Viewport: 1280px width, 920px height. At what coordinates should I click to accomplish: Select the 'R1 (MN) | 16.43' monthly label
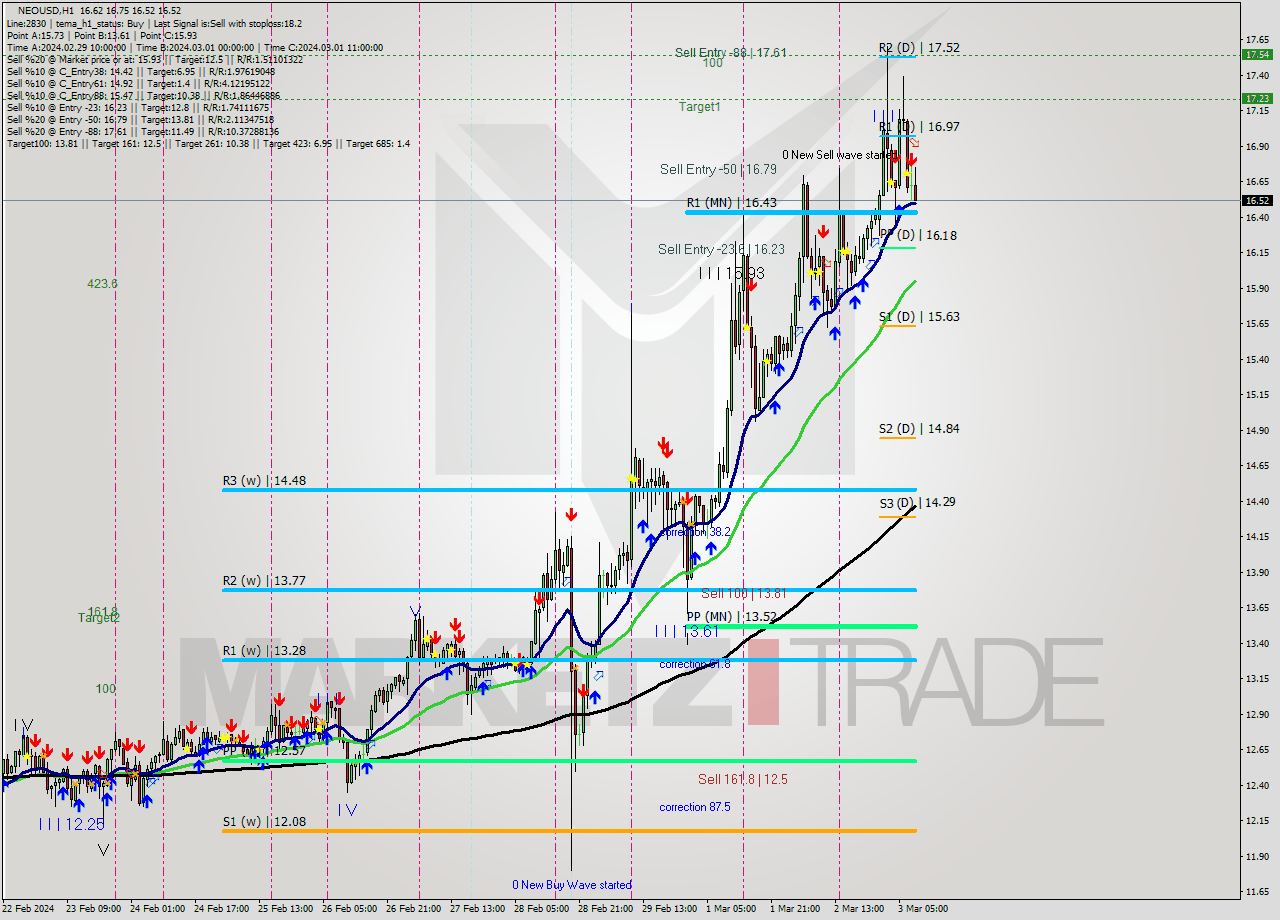pos(731,202)
